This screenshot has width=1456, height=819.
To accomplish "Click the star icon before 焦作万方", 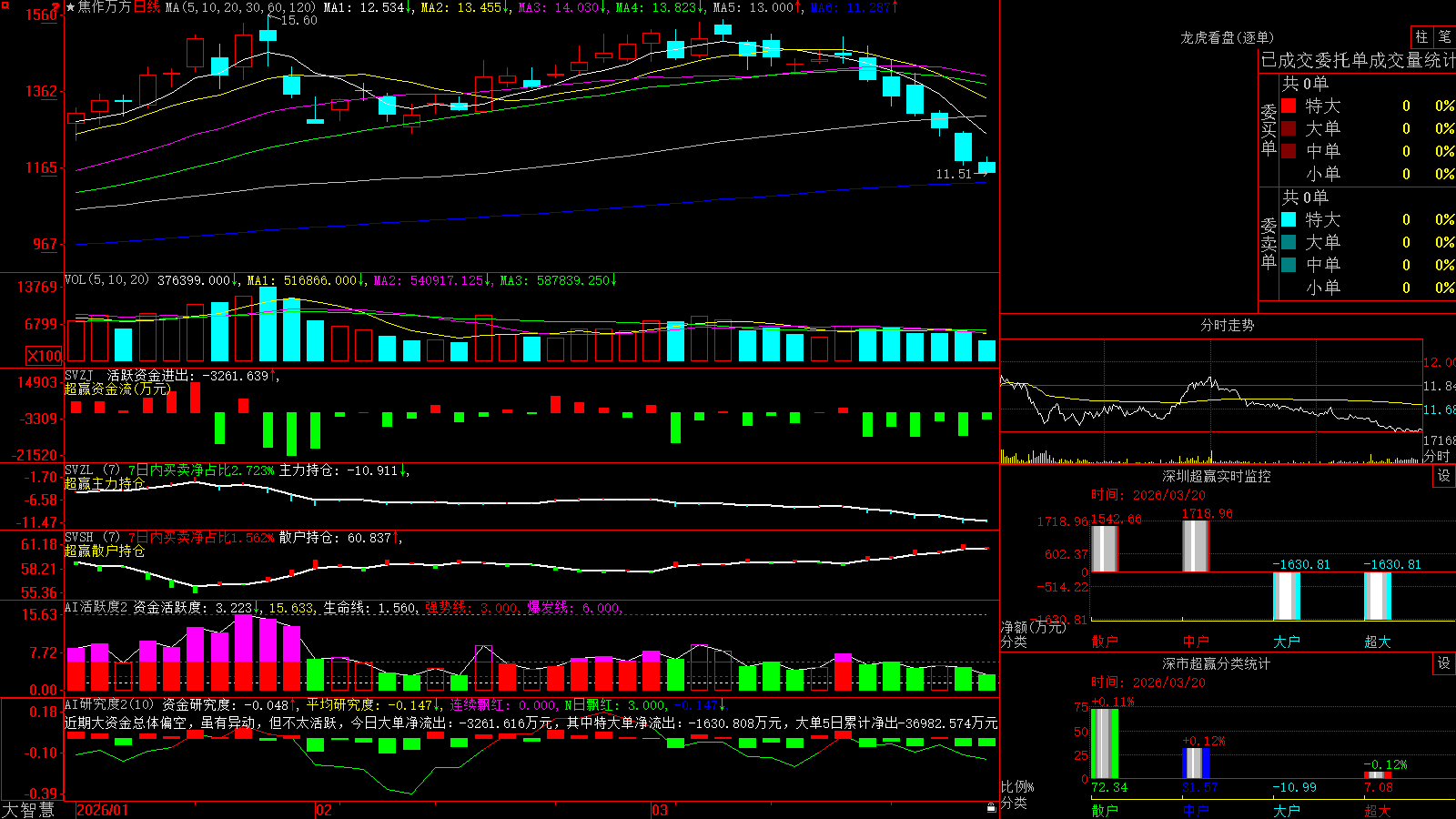I will pos(70,7).
